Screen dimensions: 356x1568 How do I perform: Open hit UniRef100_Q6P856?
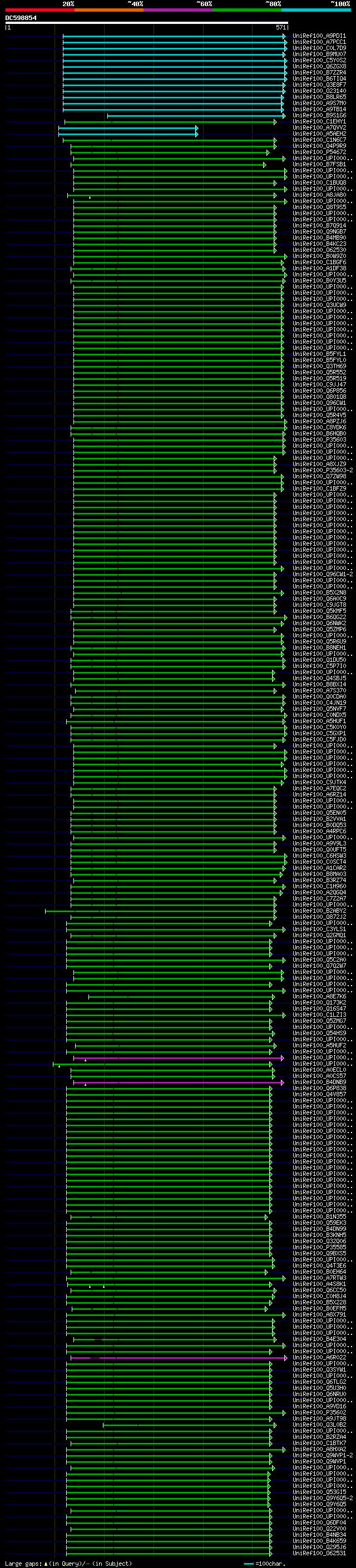point(319,391)
